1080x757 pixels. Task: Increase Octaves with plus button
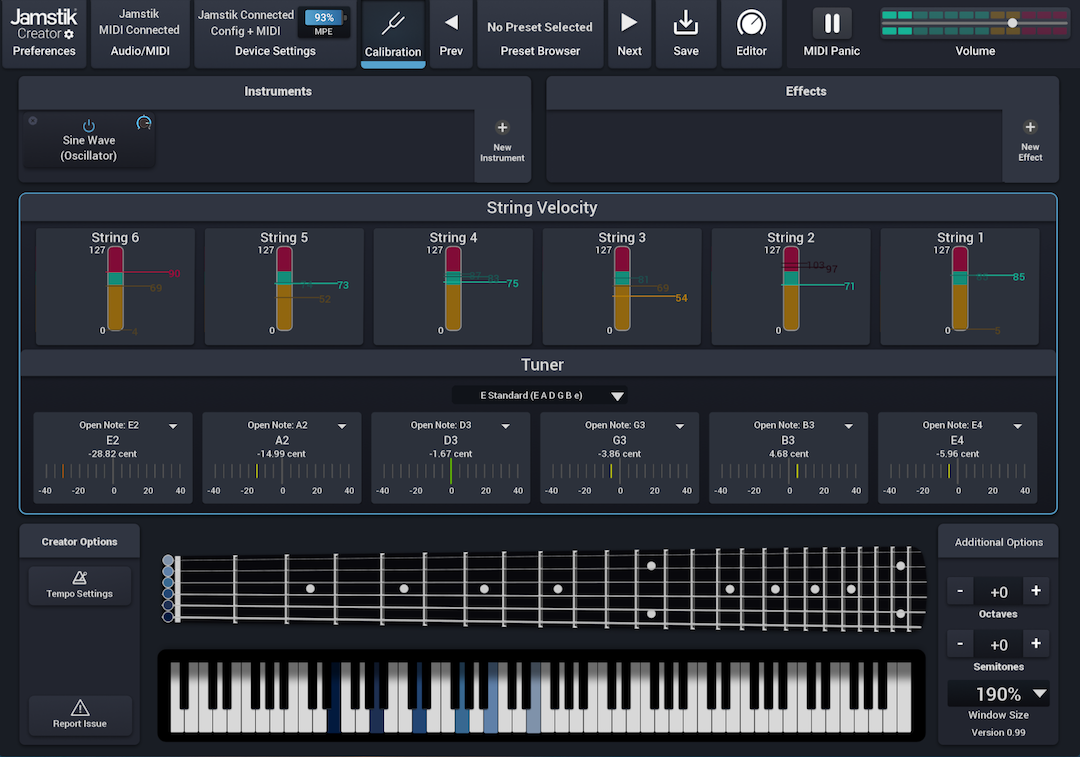1035,590
